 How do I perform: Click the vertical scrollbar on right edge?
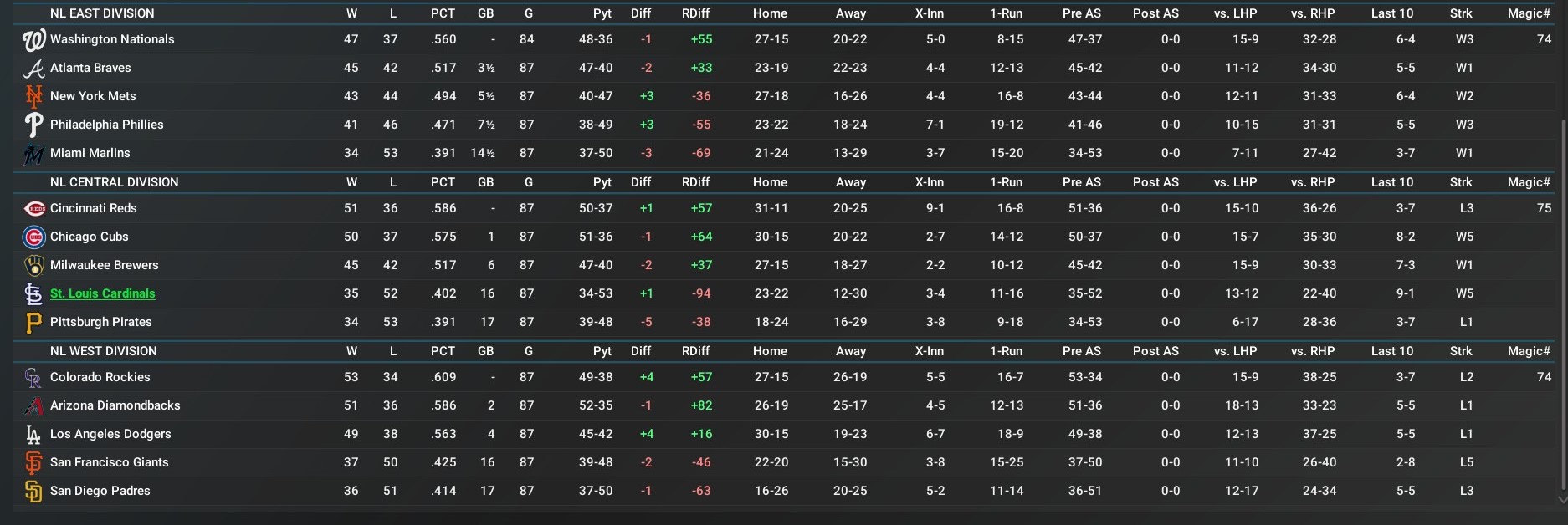[x=1562, y=301]
